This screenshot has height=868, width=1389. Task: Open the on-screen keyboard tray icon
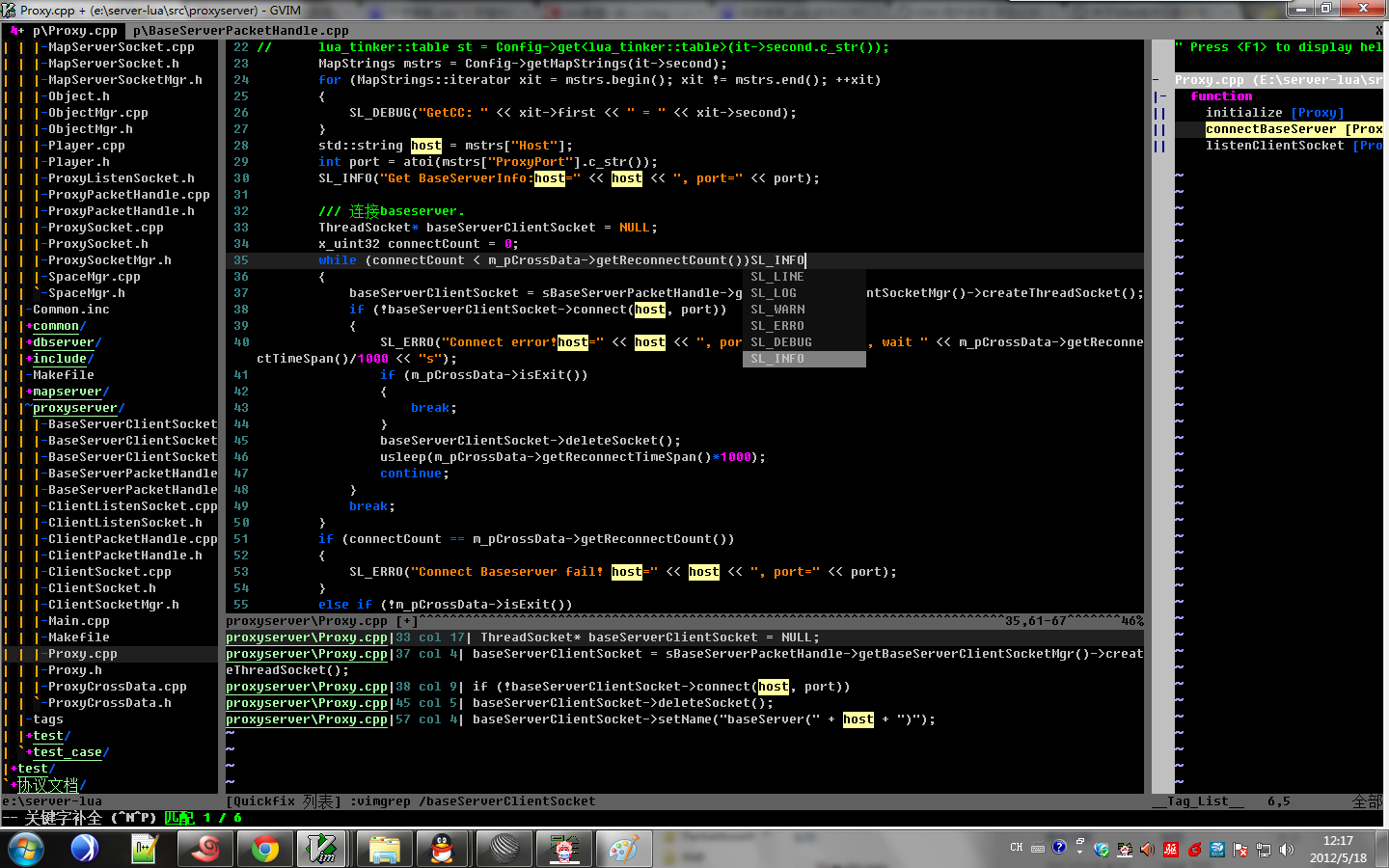click(x=1038, y=849)
